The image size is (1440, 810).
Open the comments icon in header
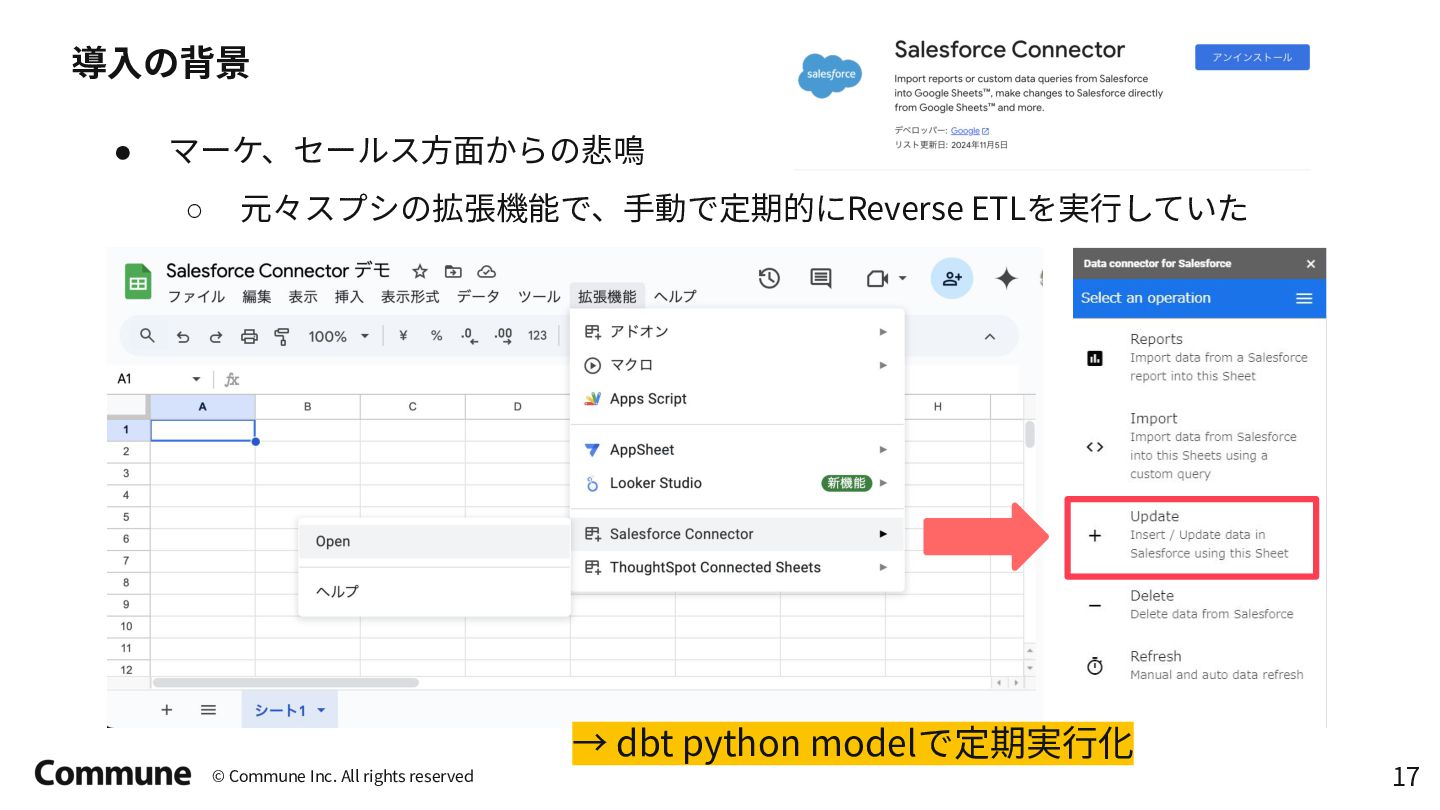821,278
